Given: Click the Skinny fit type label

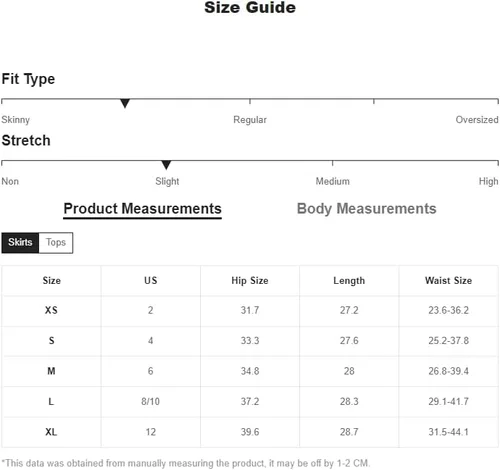Looking at the screenshot, I should tap(15, 120).
